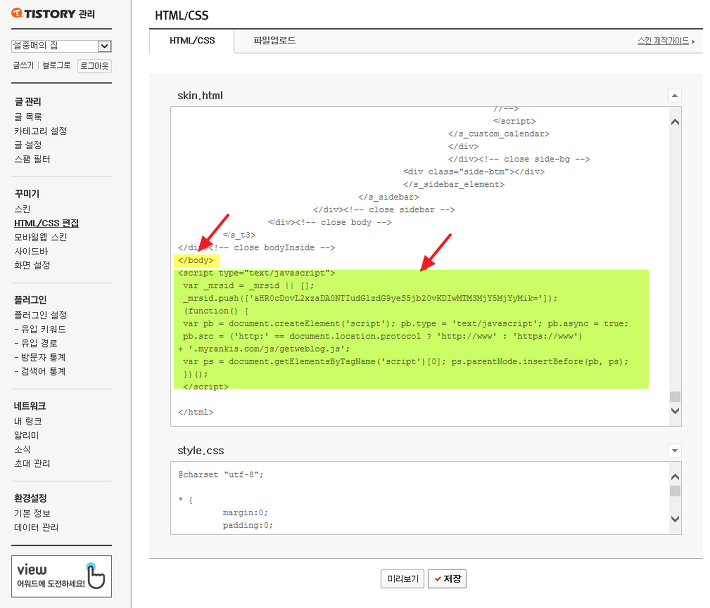The width and height of the screenshot is (710, 608).
Task: Open 카테고리 설정 menu item
Action: pyautogui.click(x=40, y=131)
